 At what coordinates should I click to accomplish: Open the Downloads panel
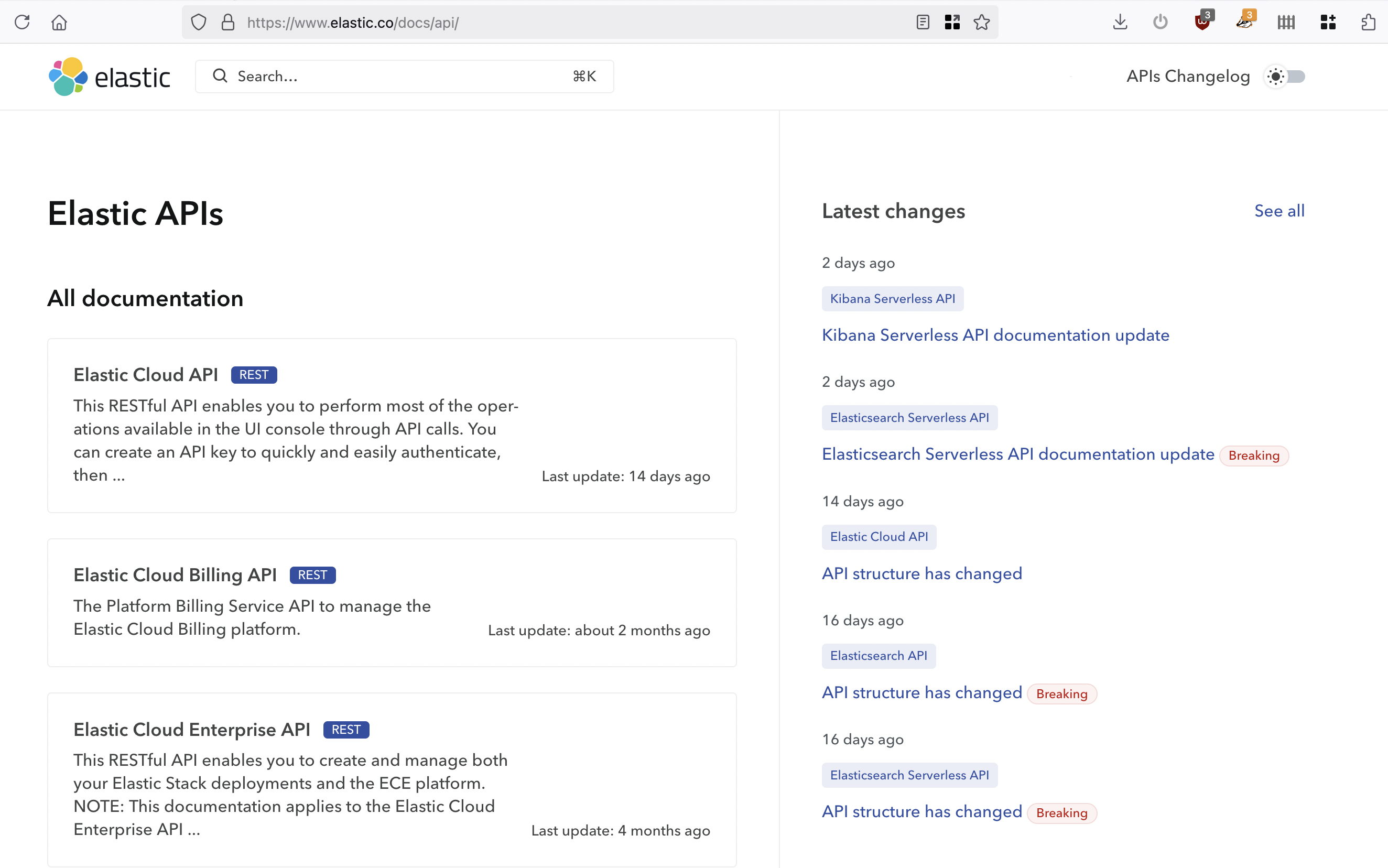[1119, 22]
